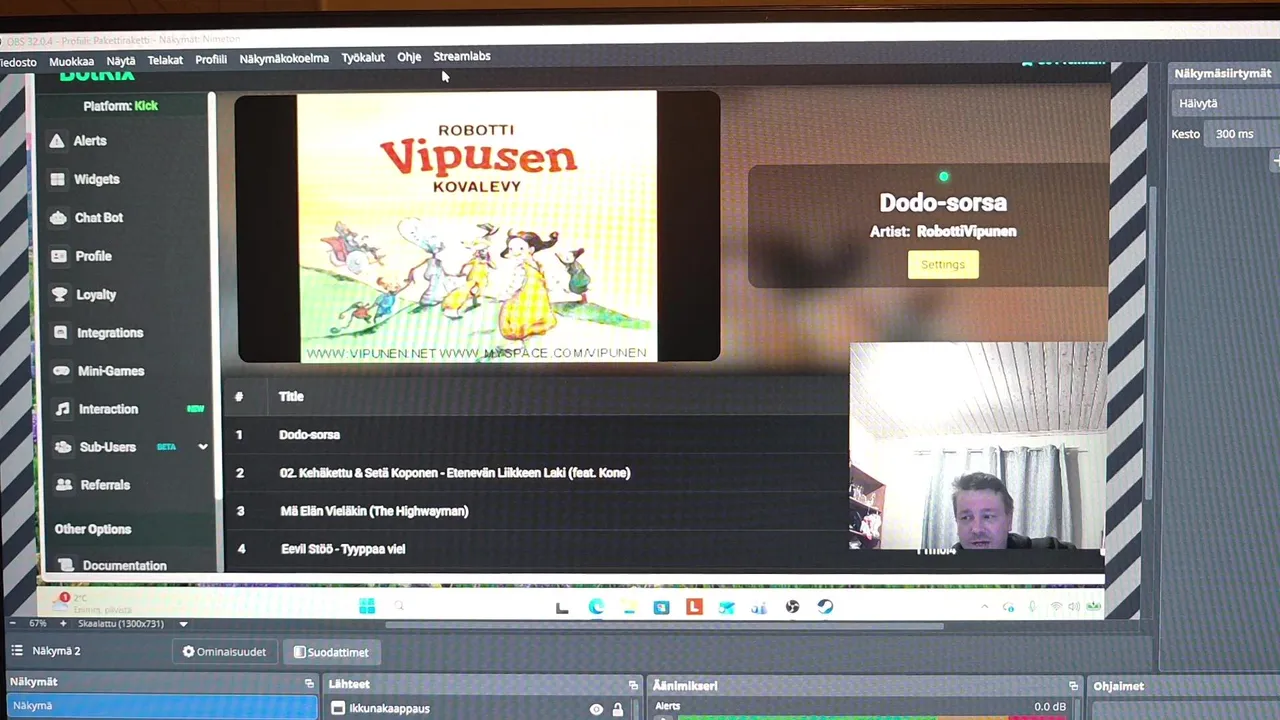Image resolution: width=1280 pixels, height=720 pixels.
Task: Toggle visibility eye of Ikkunakaappaus source
Action: click(x=596, y=710)
